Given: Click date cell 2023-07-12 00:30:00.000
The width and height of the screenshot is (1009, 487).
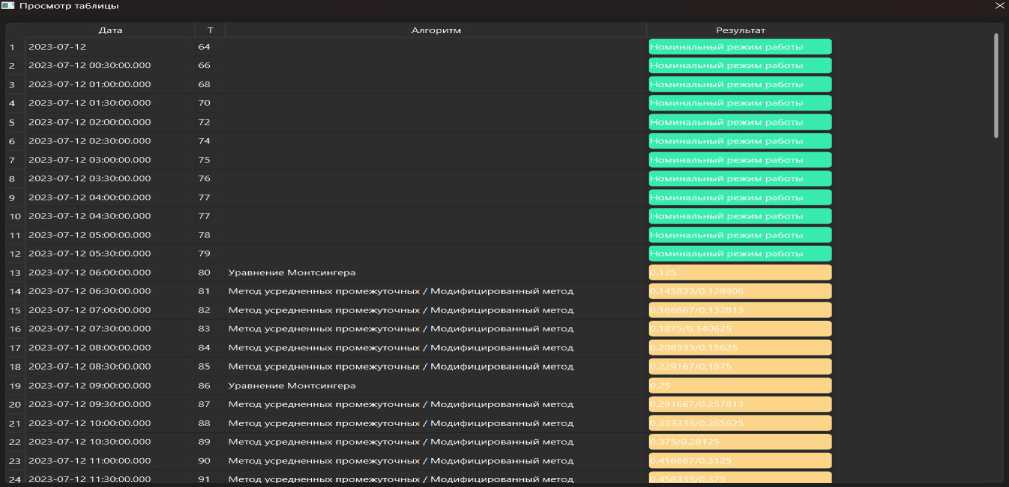Looking at the screenshot, I should tap(90, 65).
